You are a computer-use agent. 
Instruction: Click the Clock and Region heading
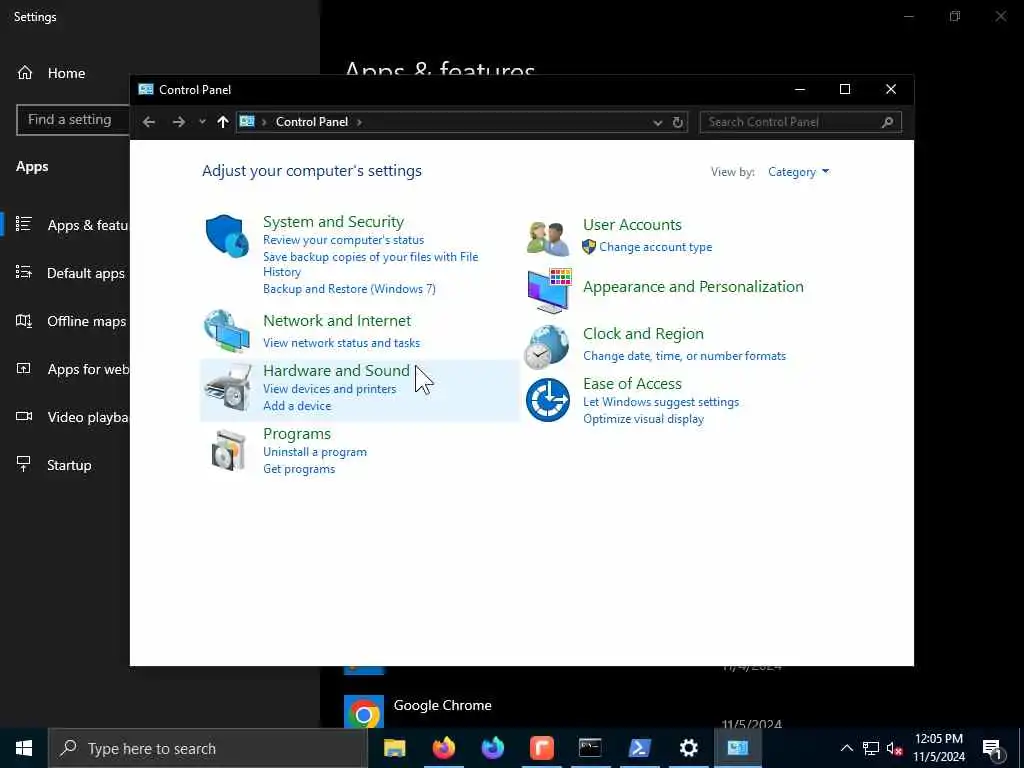(x=643, y=334)
